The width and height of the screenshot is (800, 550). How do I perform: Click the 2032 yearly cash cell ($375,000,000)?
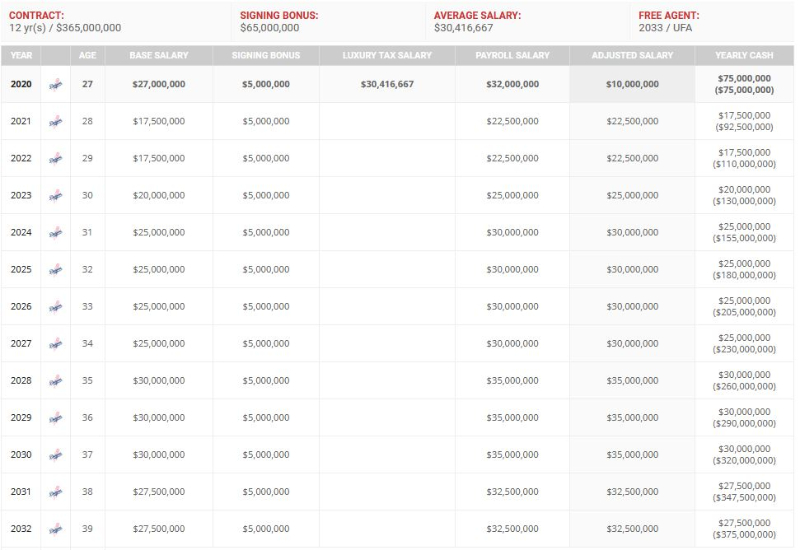pyautogui.click(x=744, y=529)
